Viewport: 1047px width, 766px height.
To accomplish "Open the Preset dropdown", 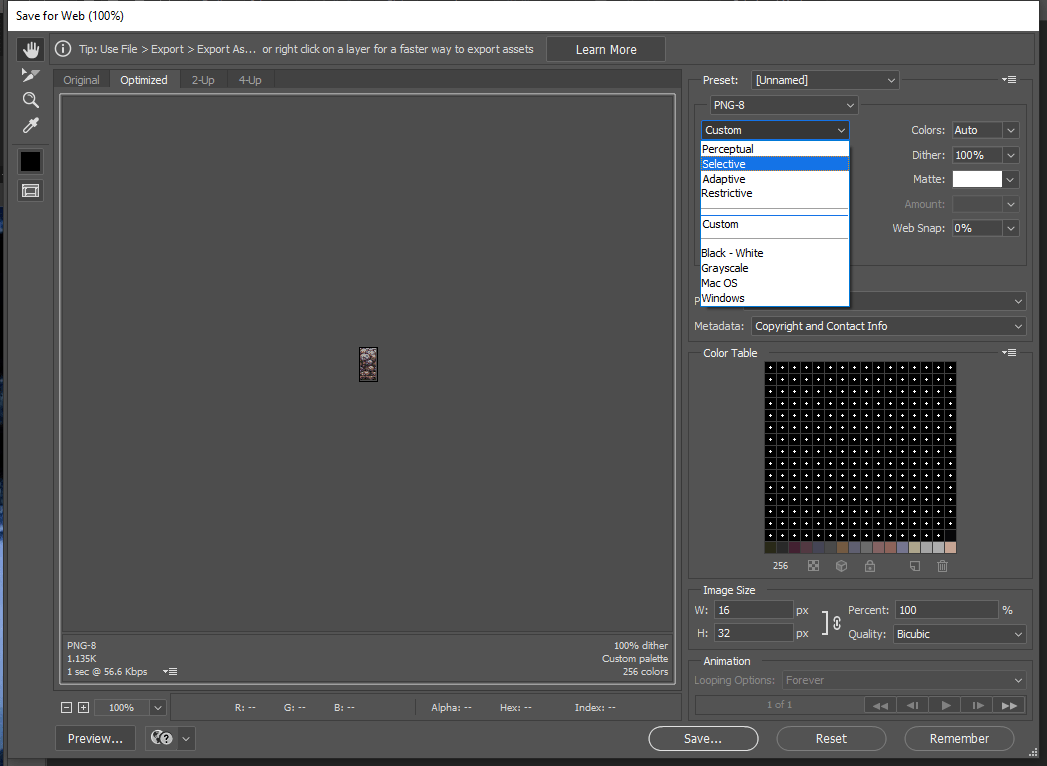I will pos(825,80).
